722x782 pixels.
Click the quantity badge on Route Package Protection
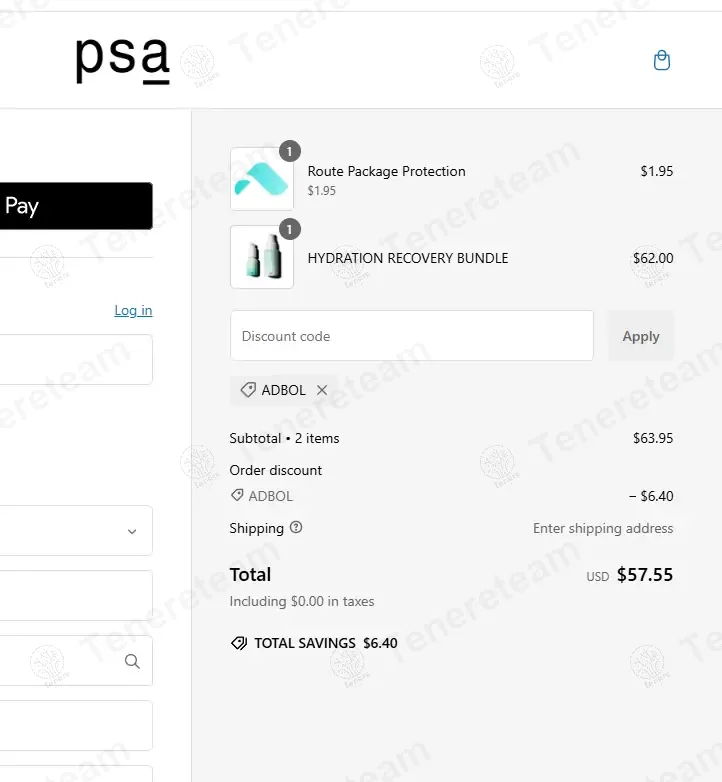click(x=289, y=152)
